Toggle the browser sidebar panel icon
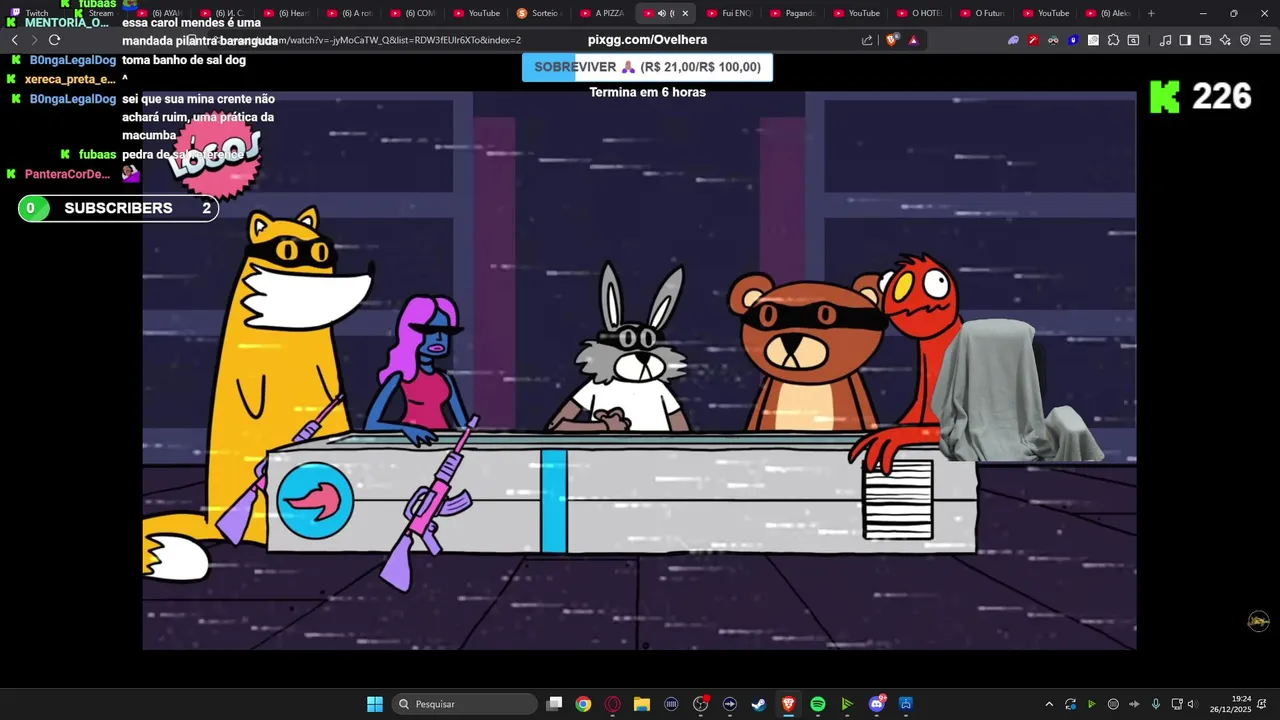Screen dimensions: 1280x720 1185,40
